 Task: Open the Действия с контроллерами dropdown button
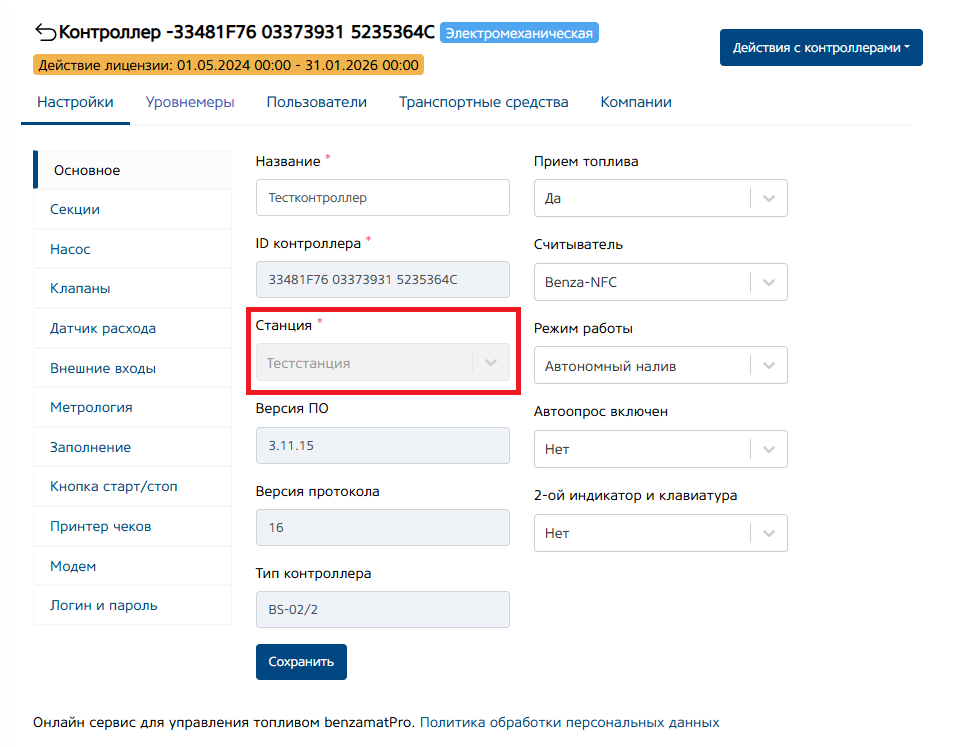tap(820, 48)
